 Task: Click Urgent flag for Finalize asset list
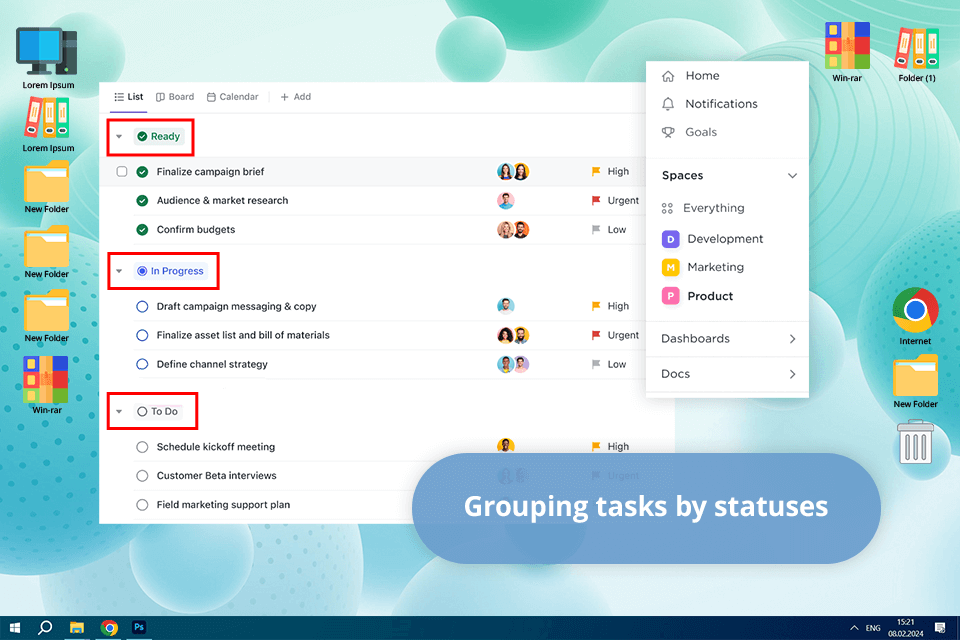coord(596,335)
